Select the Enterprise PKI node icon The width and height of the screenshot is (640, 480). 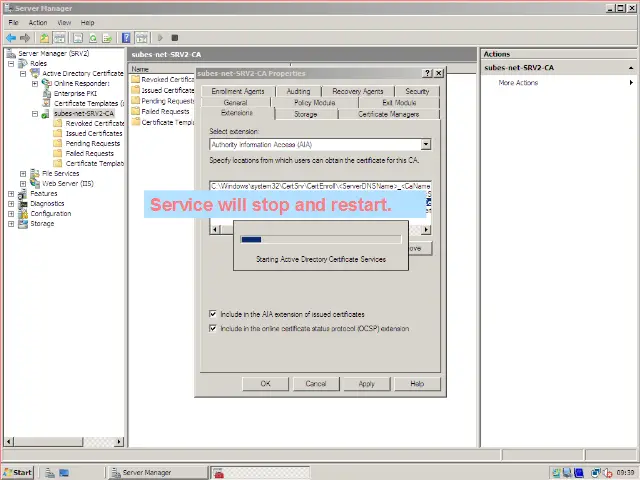tap(47, 93)
